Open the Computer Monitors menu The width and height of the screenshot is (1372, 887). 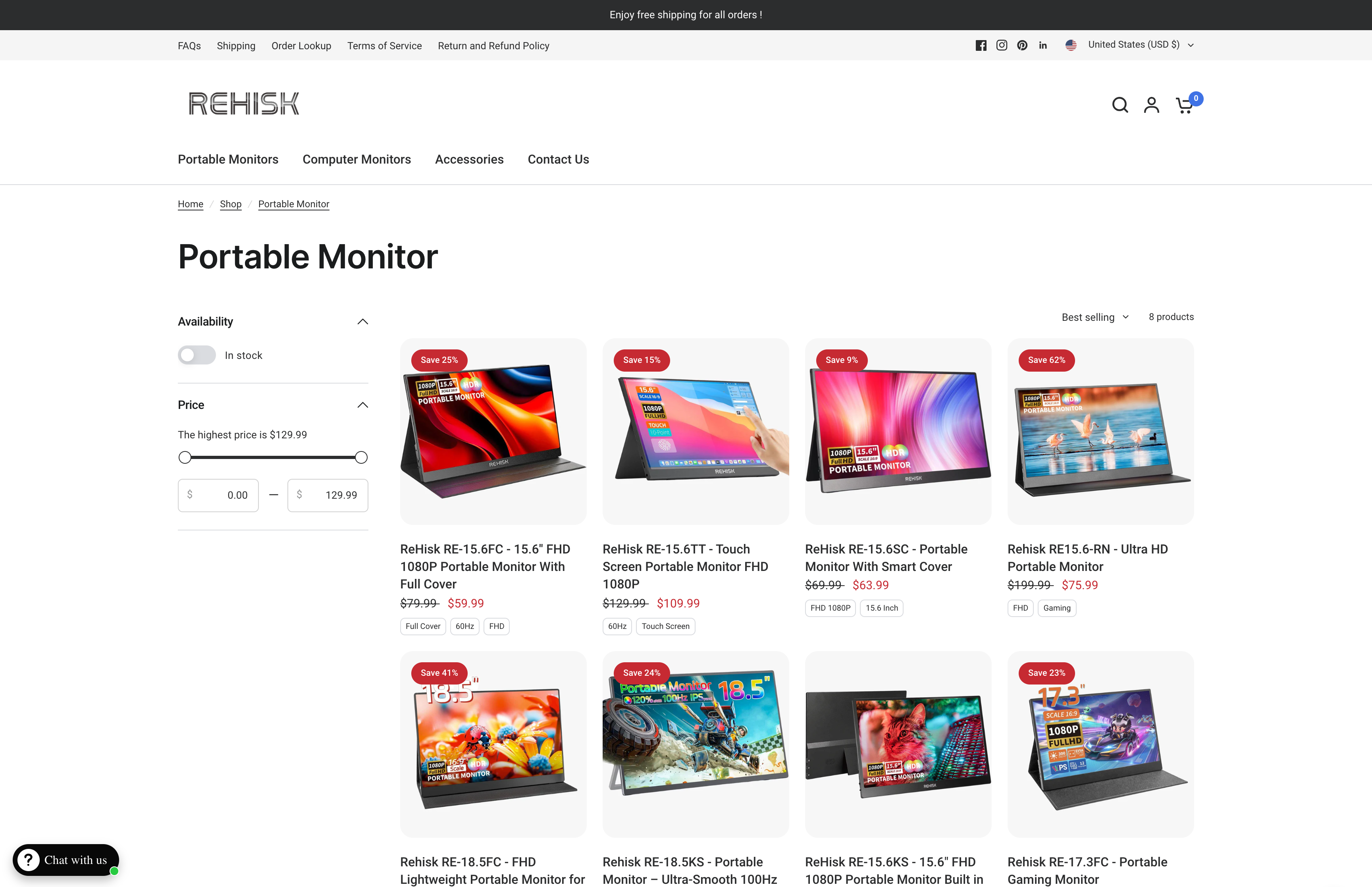pos(356,160)
